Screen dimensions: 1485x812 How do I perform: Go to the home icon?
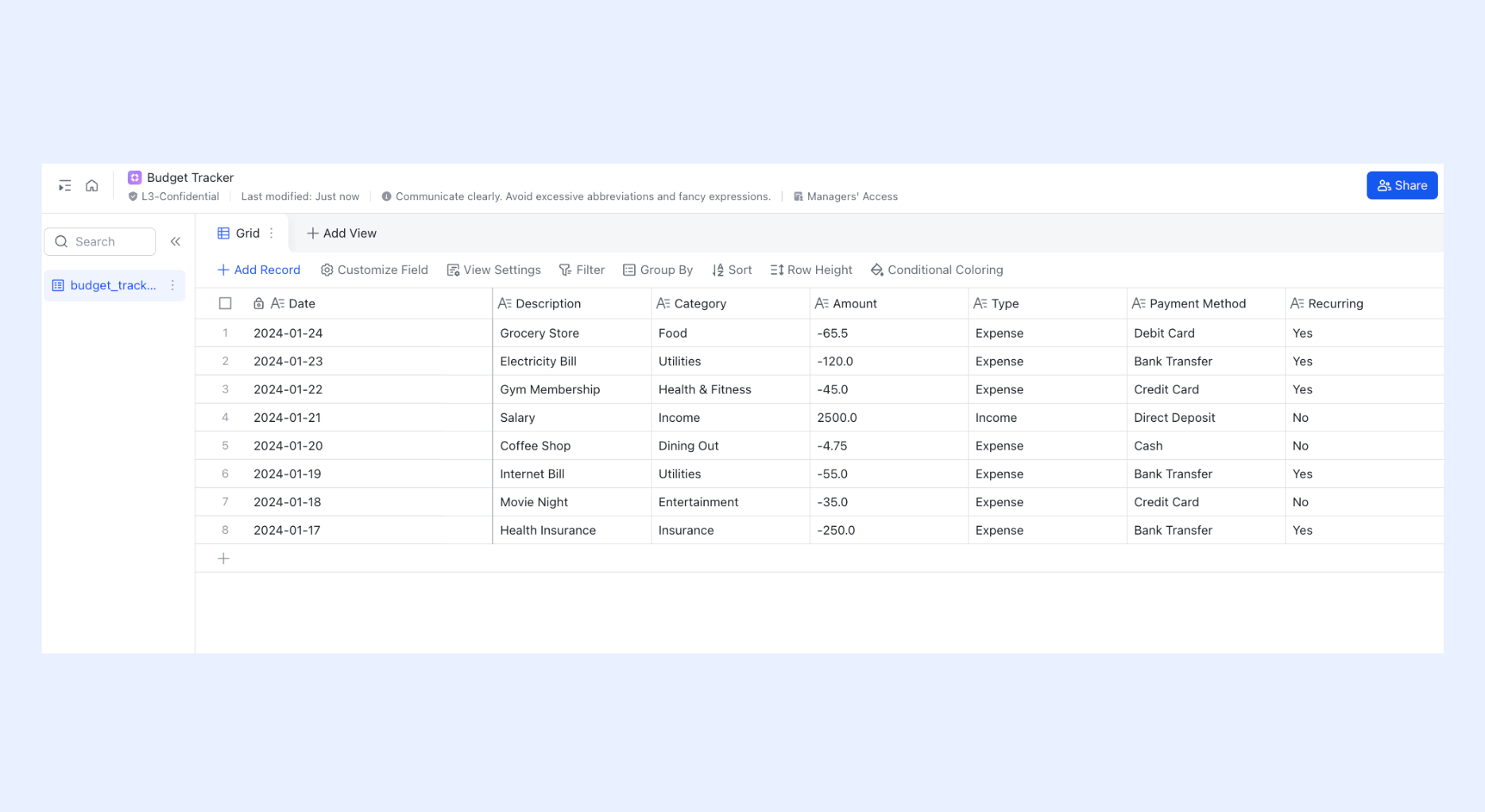point(92,186)
